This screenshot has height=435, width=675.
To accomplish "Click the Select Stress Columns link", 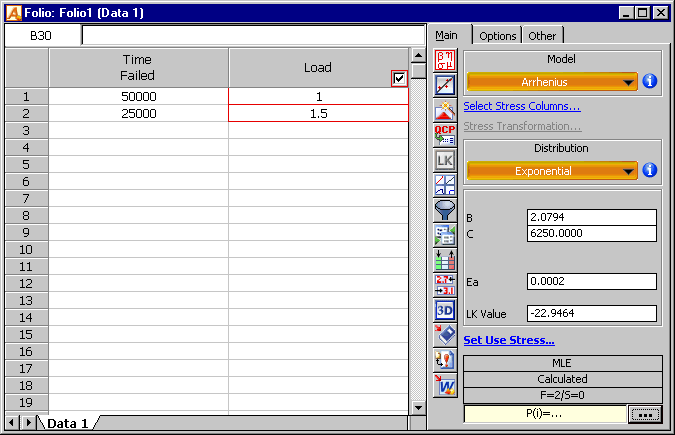I will coord(521,106).
